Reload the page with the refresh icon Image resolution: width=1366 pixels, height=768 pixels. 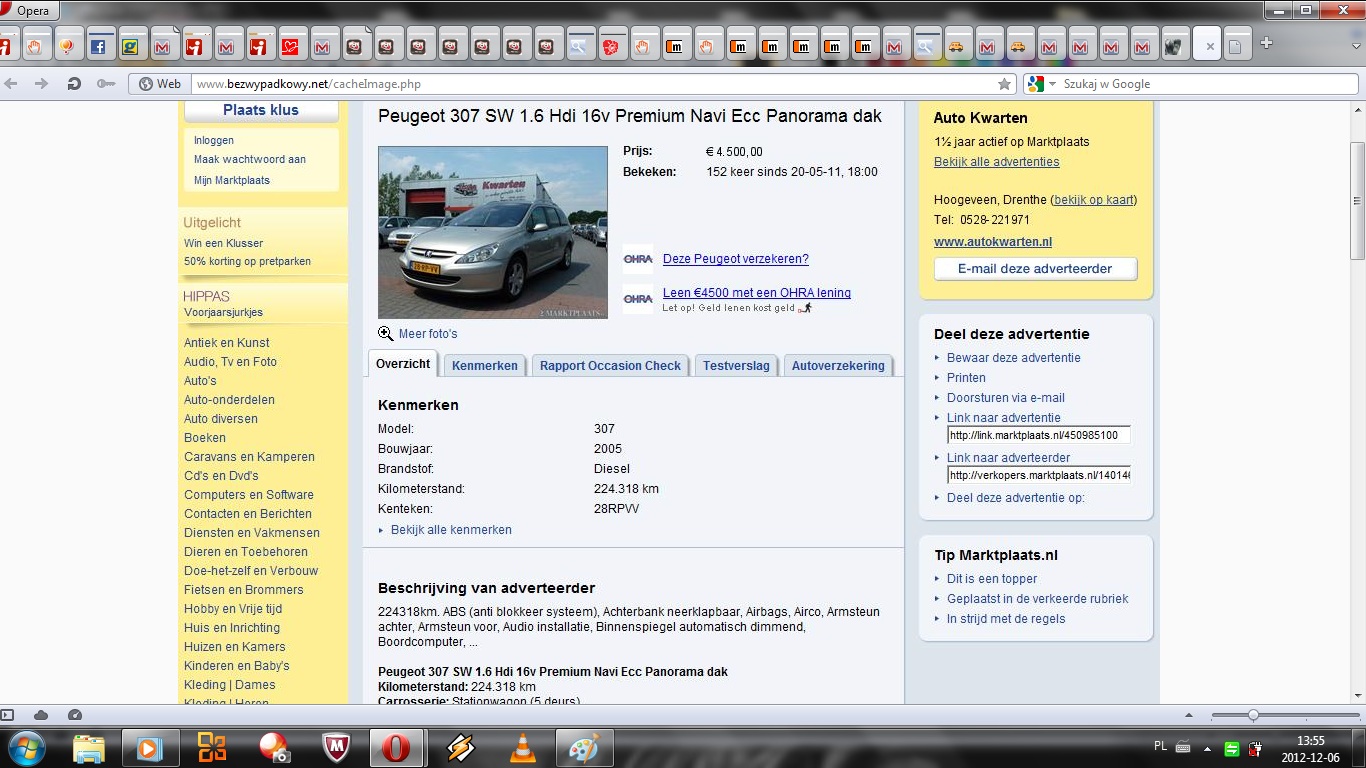point(73,84)
